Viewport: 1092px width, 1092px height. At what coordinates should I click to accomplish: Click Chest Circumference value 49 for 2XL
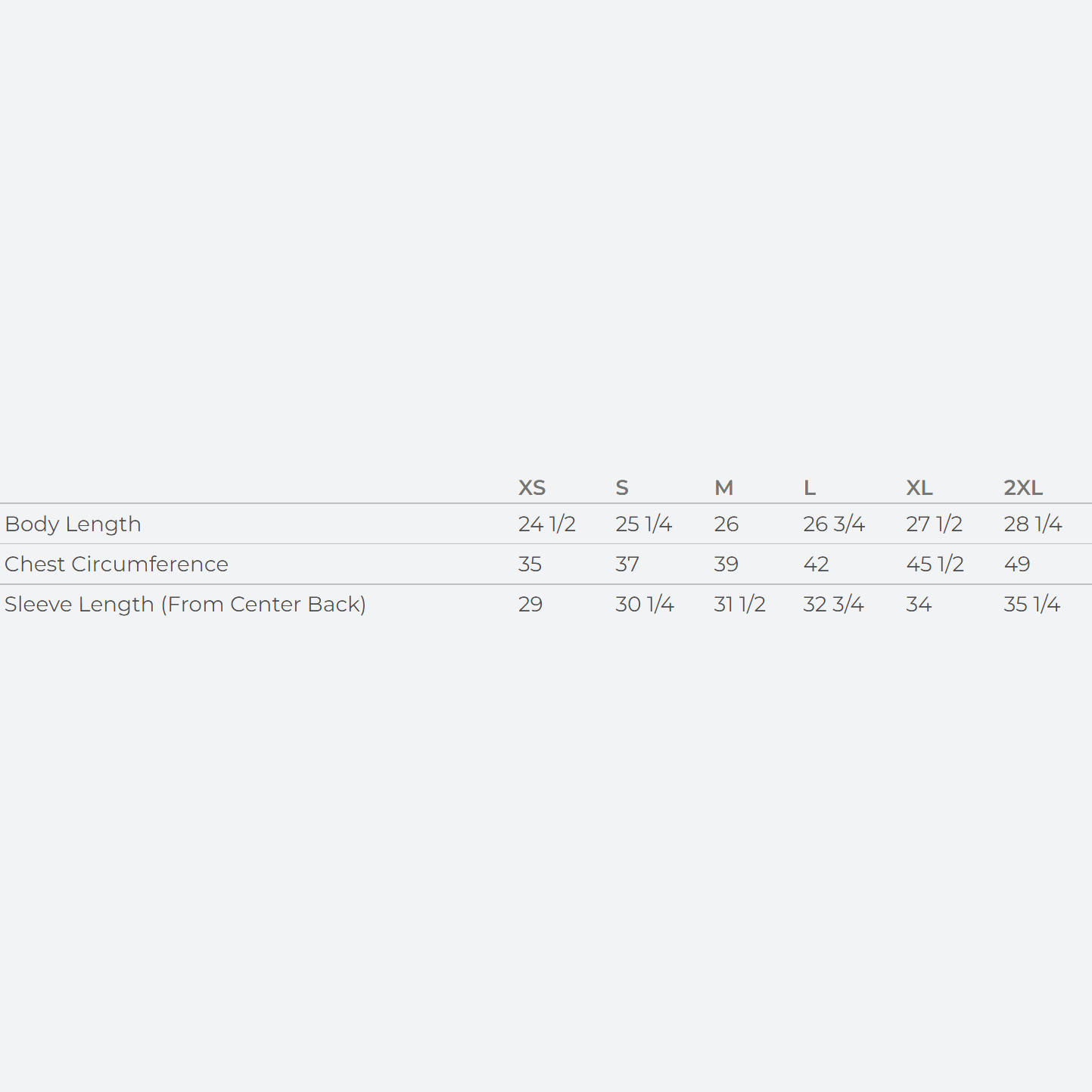pyautogui.click(x=1017, y=564)
